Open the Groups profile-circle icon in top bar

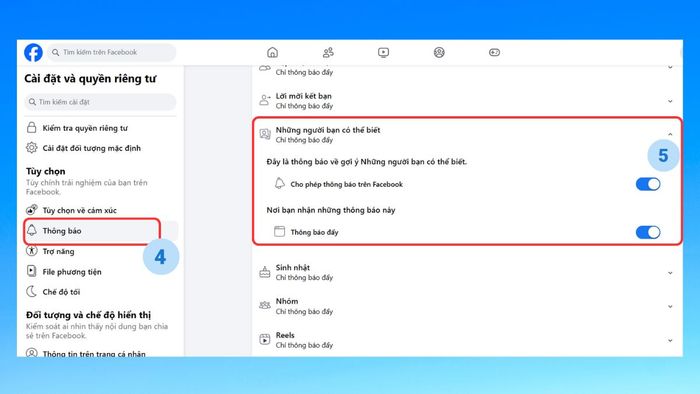click(439, 53)
